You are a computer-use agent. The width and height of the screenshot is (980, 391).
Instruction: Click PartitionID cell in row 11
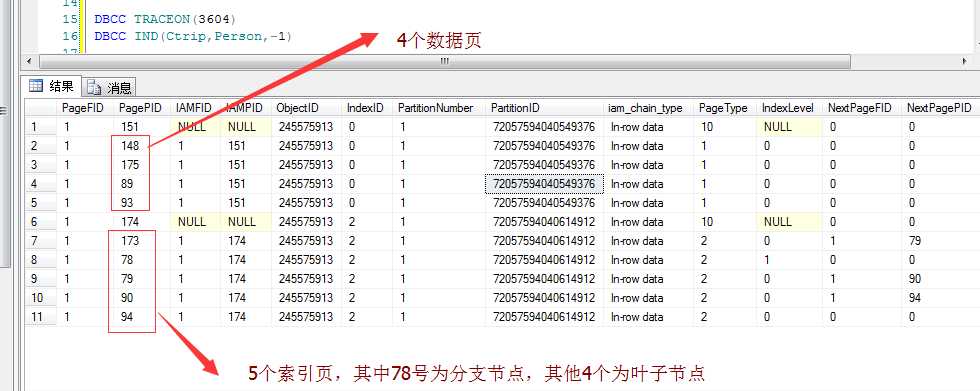544,317
